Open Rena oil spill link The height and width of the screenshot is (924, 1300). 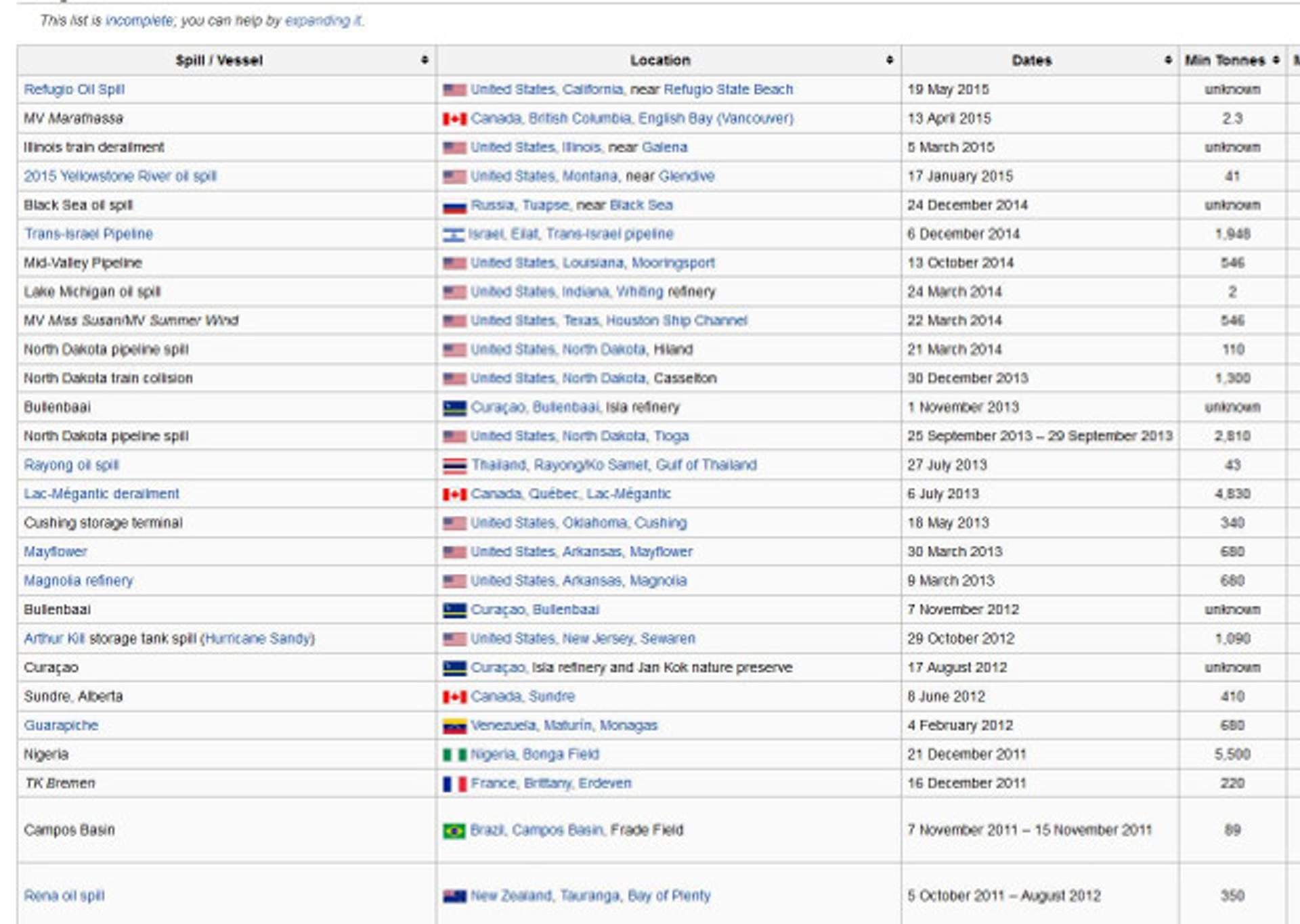pos(64,896)
